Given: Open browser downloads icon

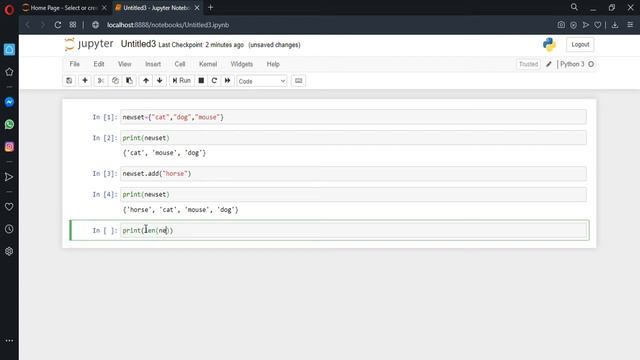Looking at the screenshot, I should click(x=615, y=25).
